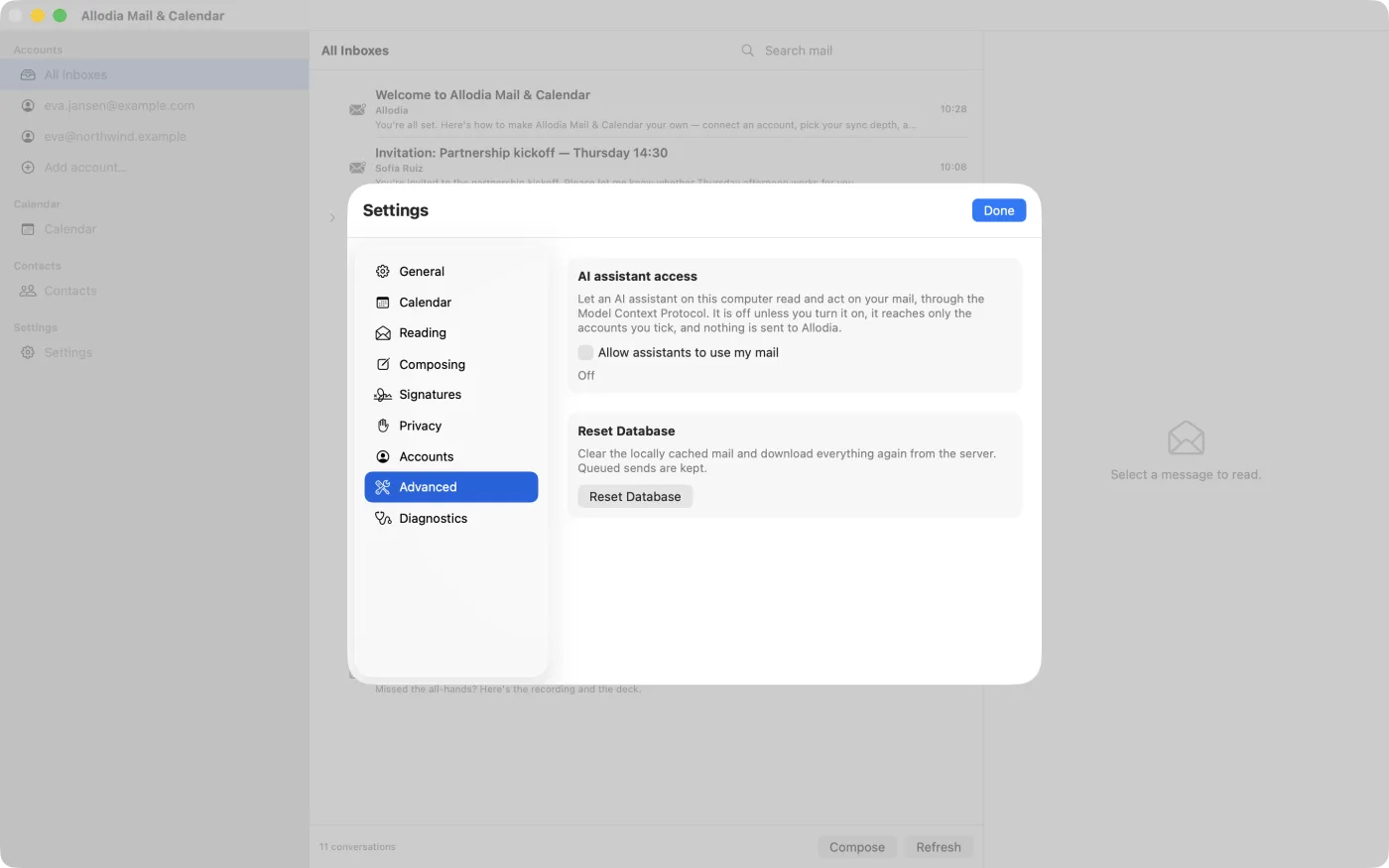Go to Signatures settings
Screen dimensions: 1389x868
tap(451, 395)
